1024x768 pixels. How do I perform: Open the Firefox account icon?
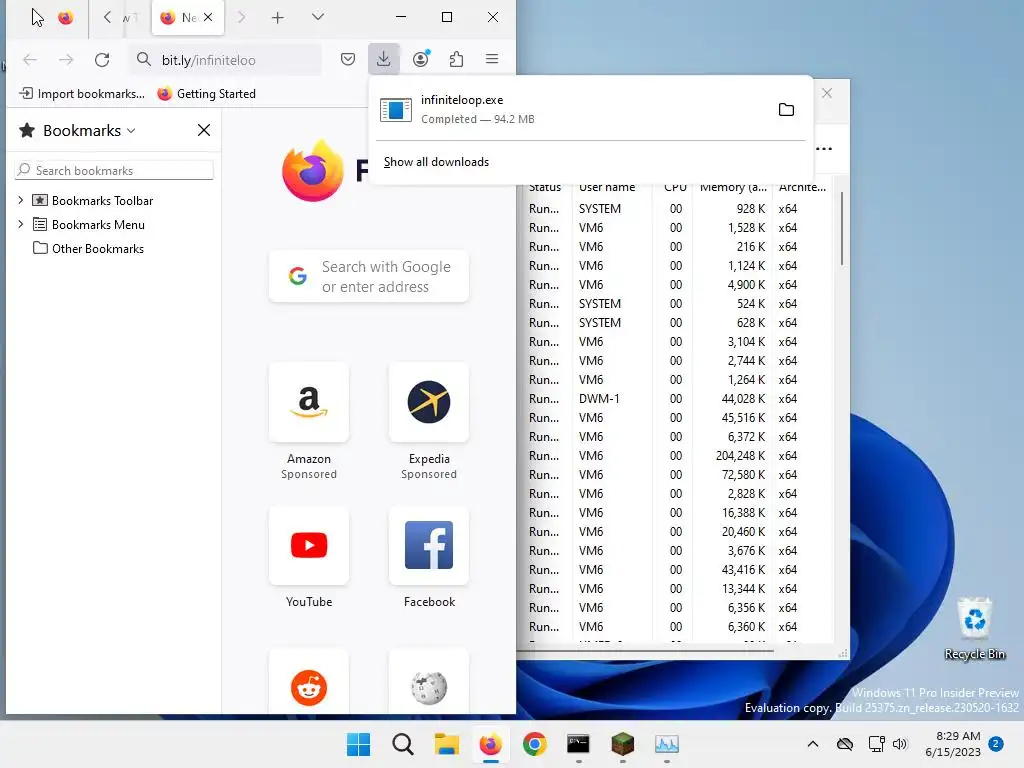pyautogui.click(x=421, y=59)
